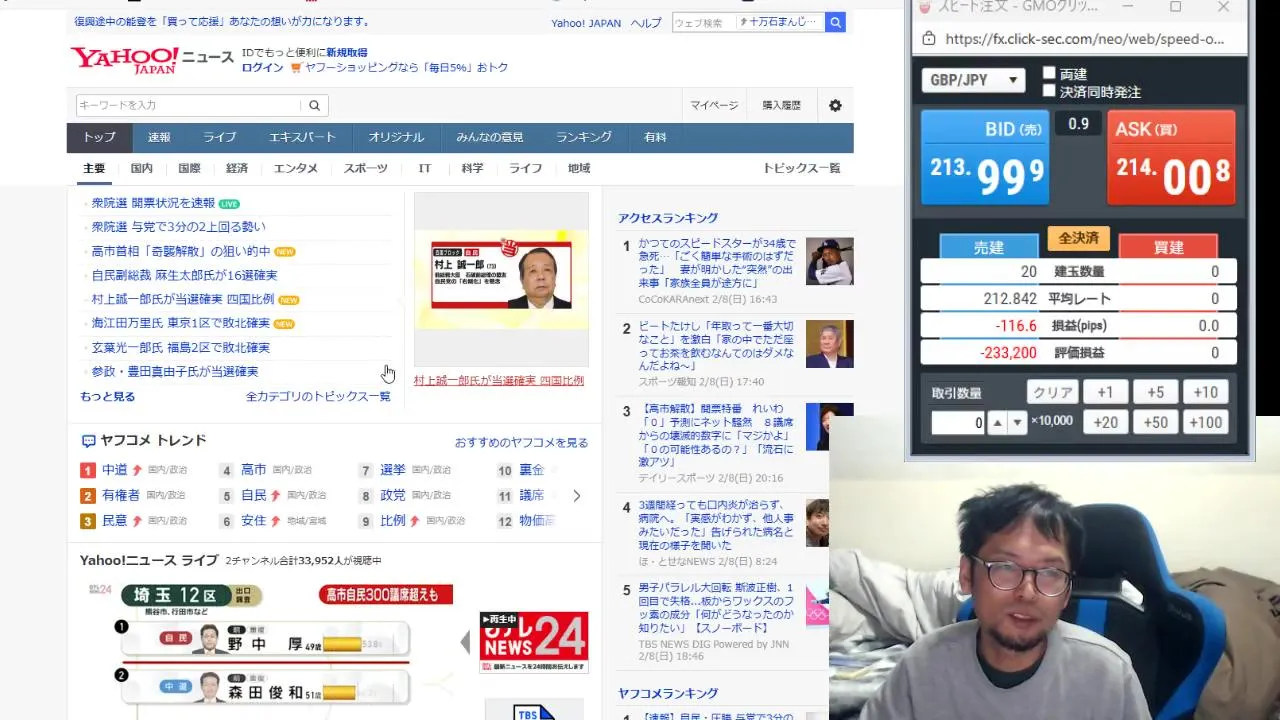
Task: Select the トップ tab
Action: click(99, 137)
